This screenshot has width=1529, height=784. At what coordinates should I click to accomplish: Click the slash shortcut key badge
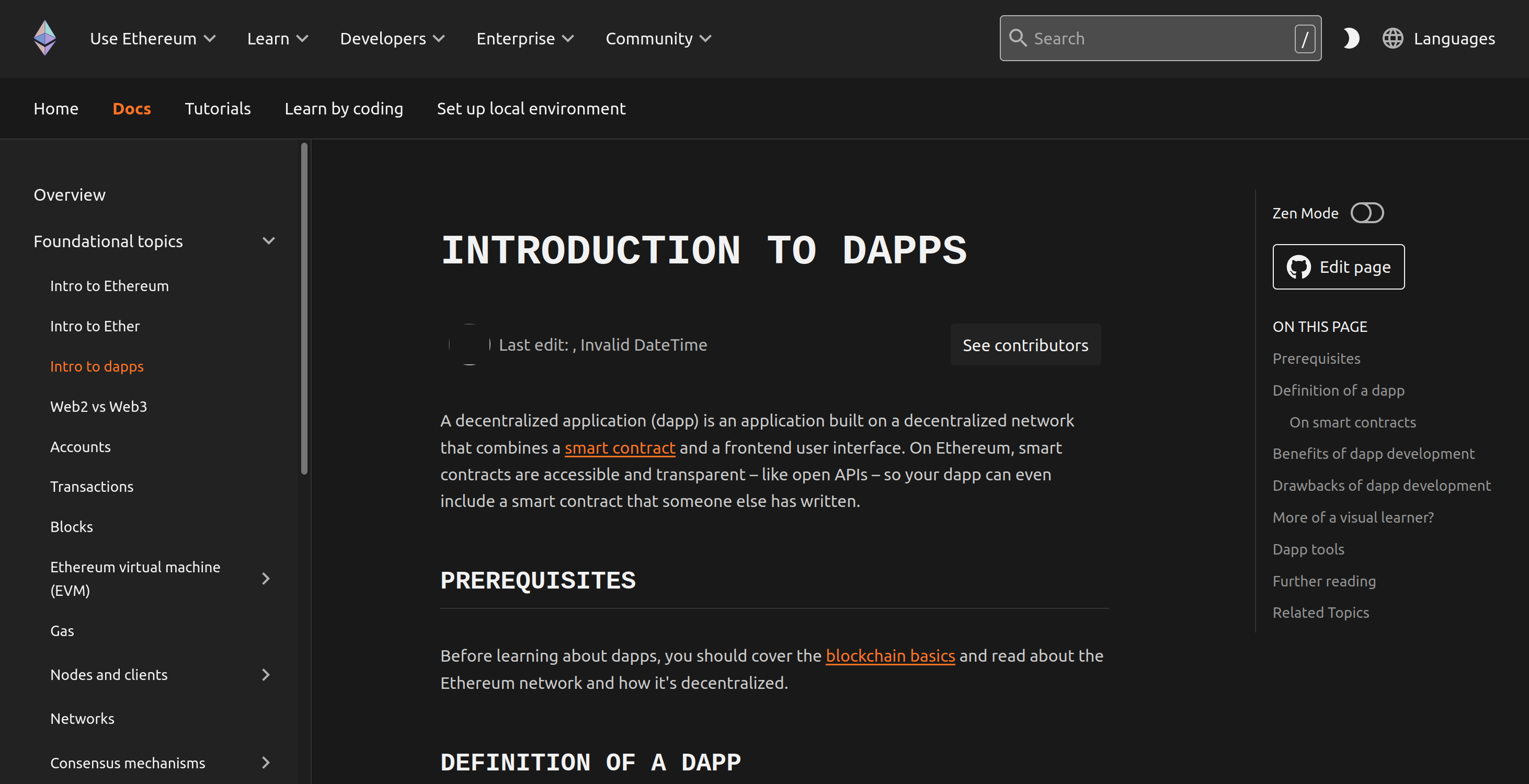(1304, 39)
